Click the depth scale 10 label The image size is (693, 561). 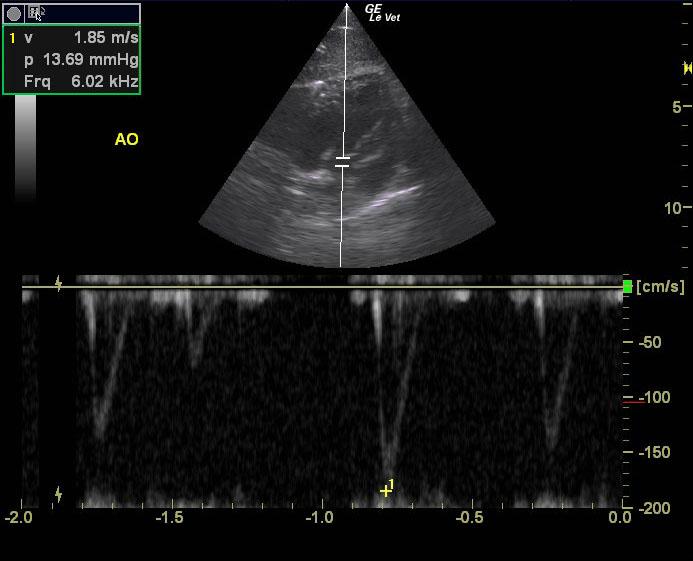tap(673, 208)
